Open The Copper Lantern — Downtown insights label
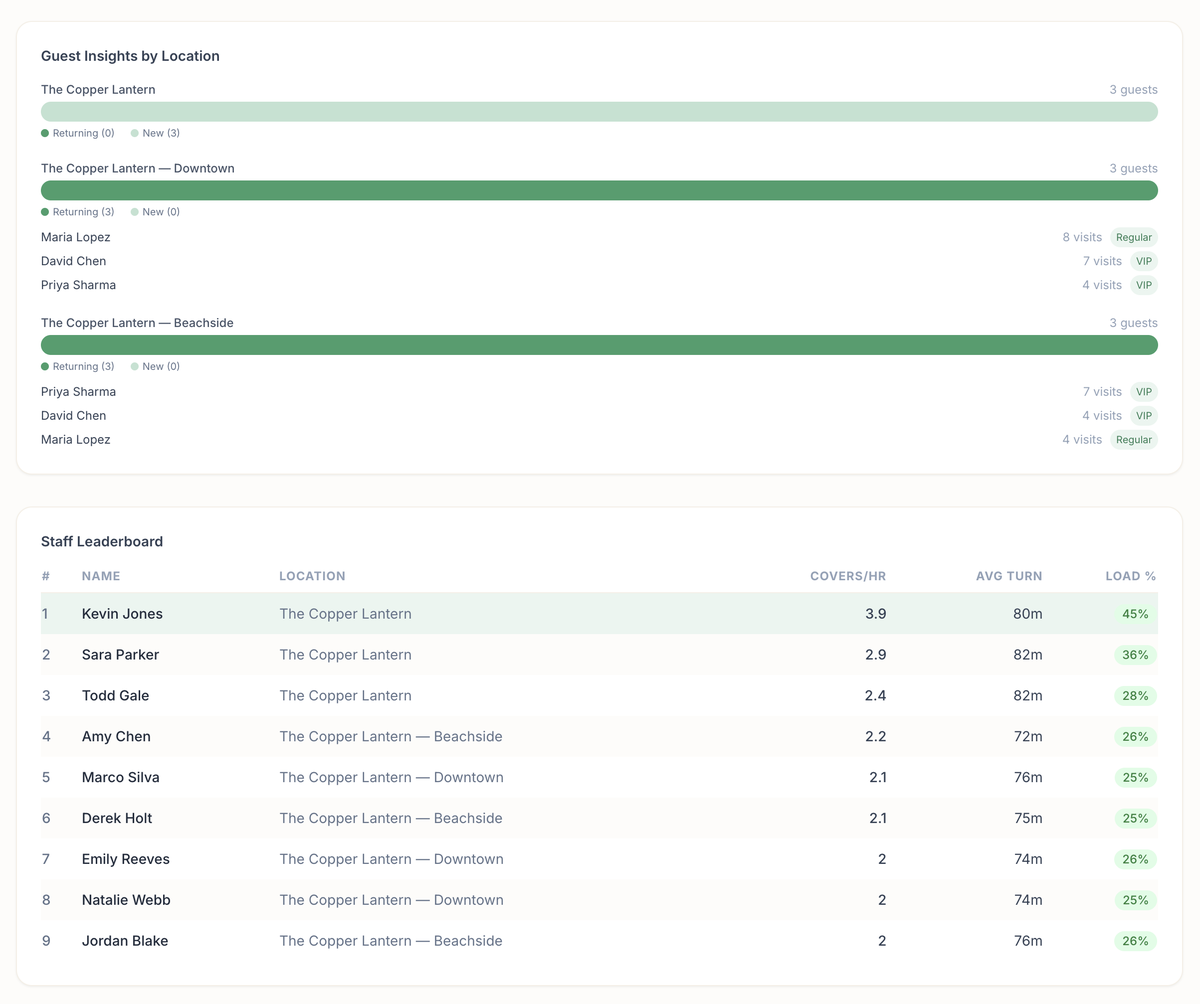Screen dimensions: 1200x1004 (x=138, y=169)
